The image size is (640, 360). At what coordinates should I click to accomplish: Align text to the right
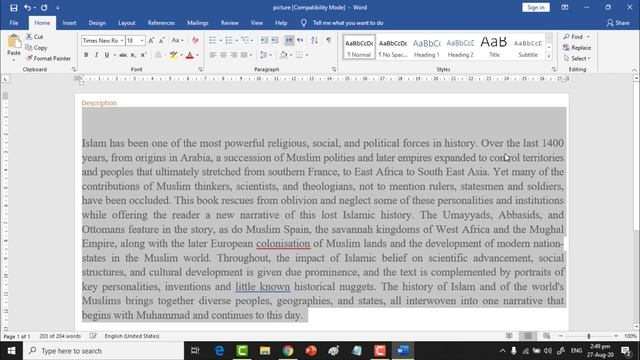point(233,55)
